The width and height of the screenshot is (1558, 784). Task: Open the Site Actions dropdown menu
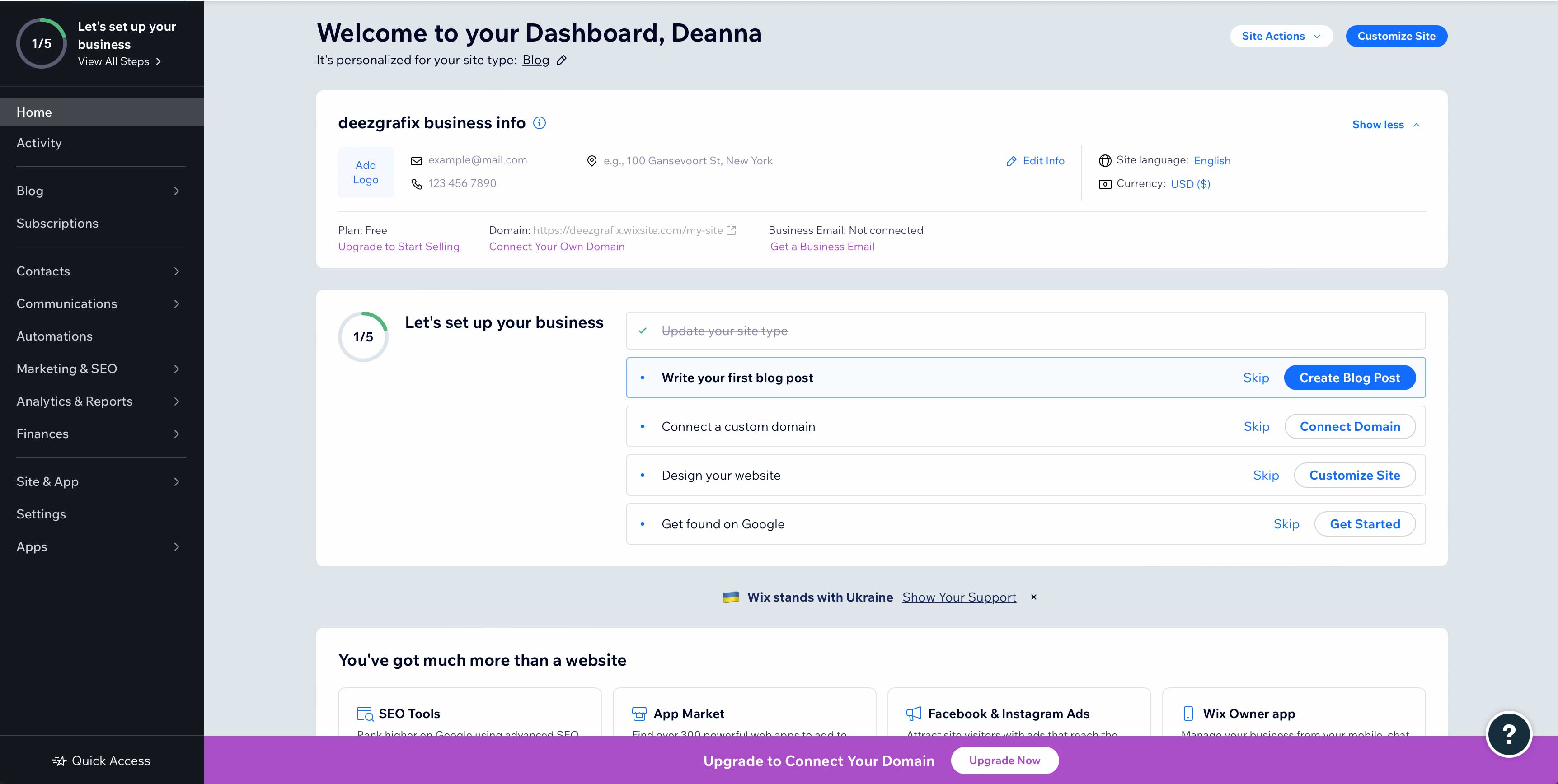coord(1281,36)
